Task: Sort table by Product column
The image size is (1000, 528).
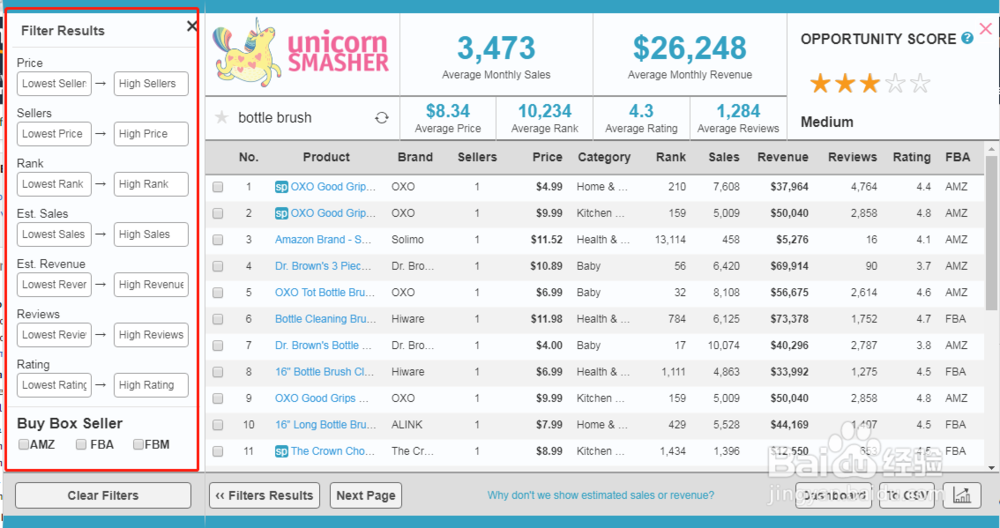Action: point(326,157)
